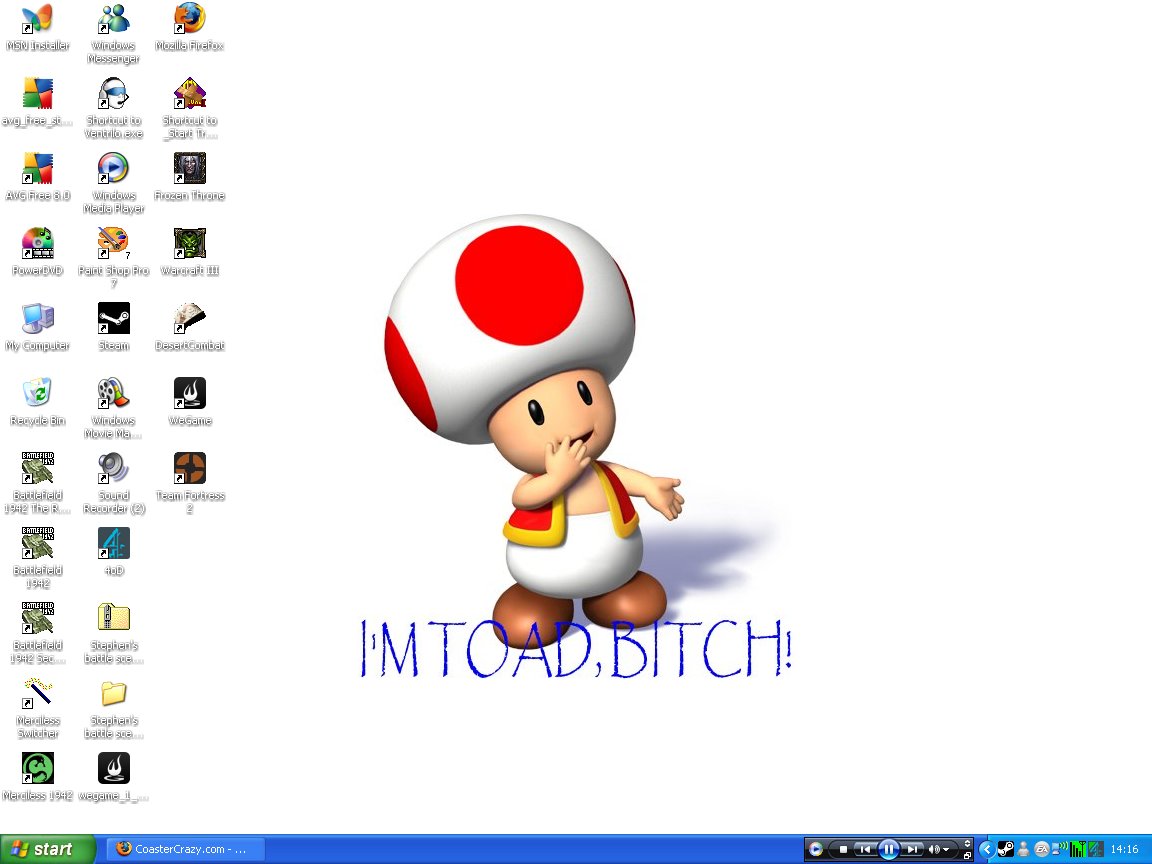Pause playback in the taskbar media player
Viewport: 1152px width, 864px height.
pos(888,849)
